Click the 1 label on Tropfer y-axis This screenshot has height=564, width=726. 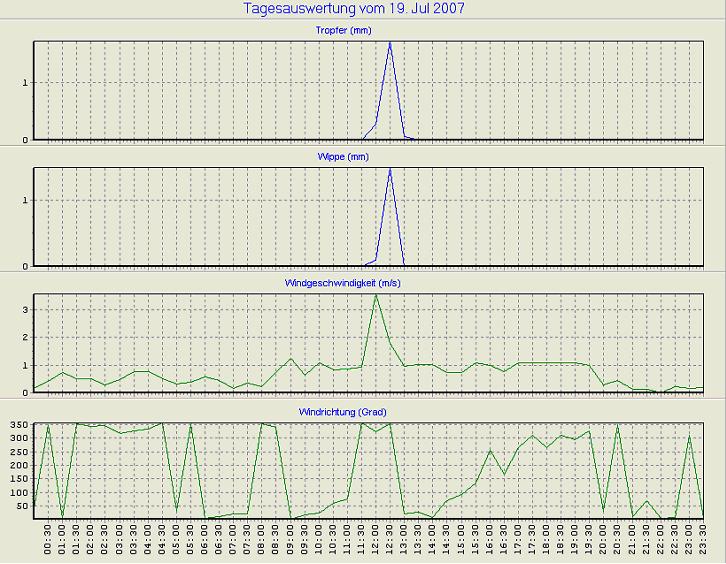click(x=26, y=82)
